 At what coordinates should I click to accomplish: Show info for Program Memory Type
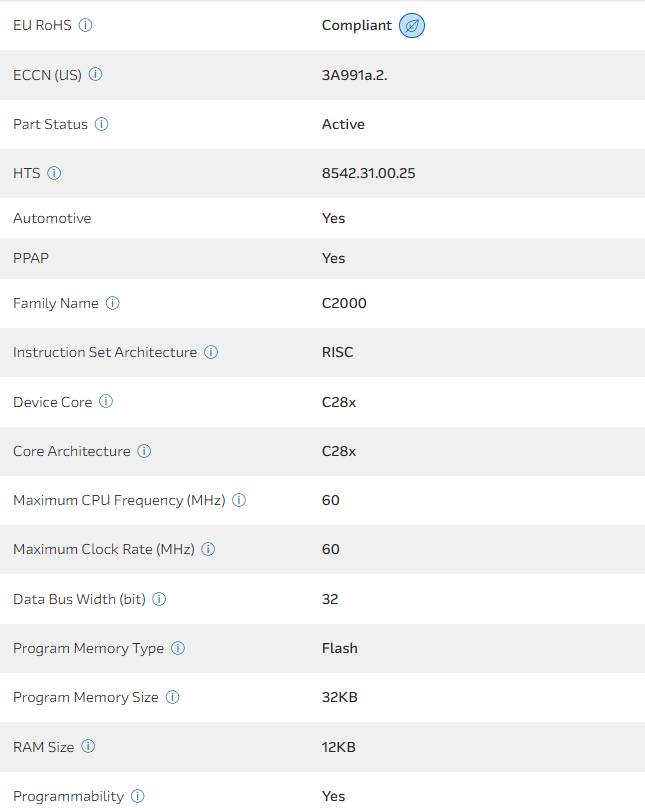point(178,648)
